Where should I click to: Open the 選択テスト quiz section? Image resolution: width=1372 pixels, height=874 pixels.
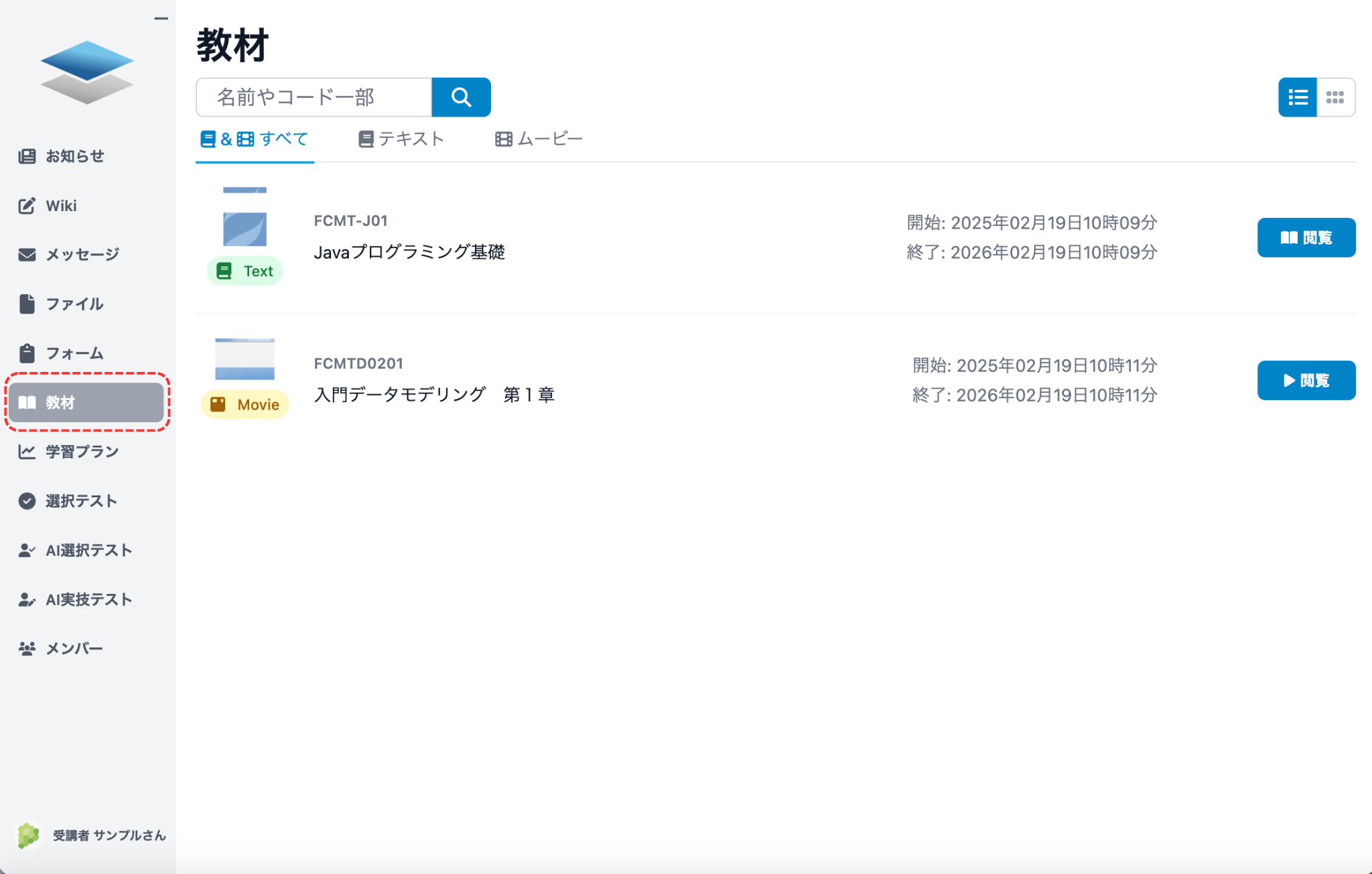[80, 501]
